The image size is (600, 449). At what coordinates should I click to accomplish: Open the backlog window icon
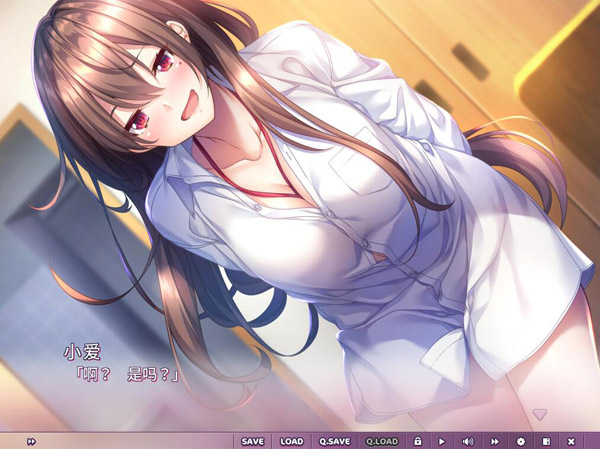point(546,441)
